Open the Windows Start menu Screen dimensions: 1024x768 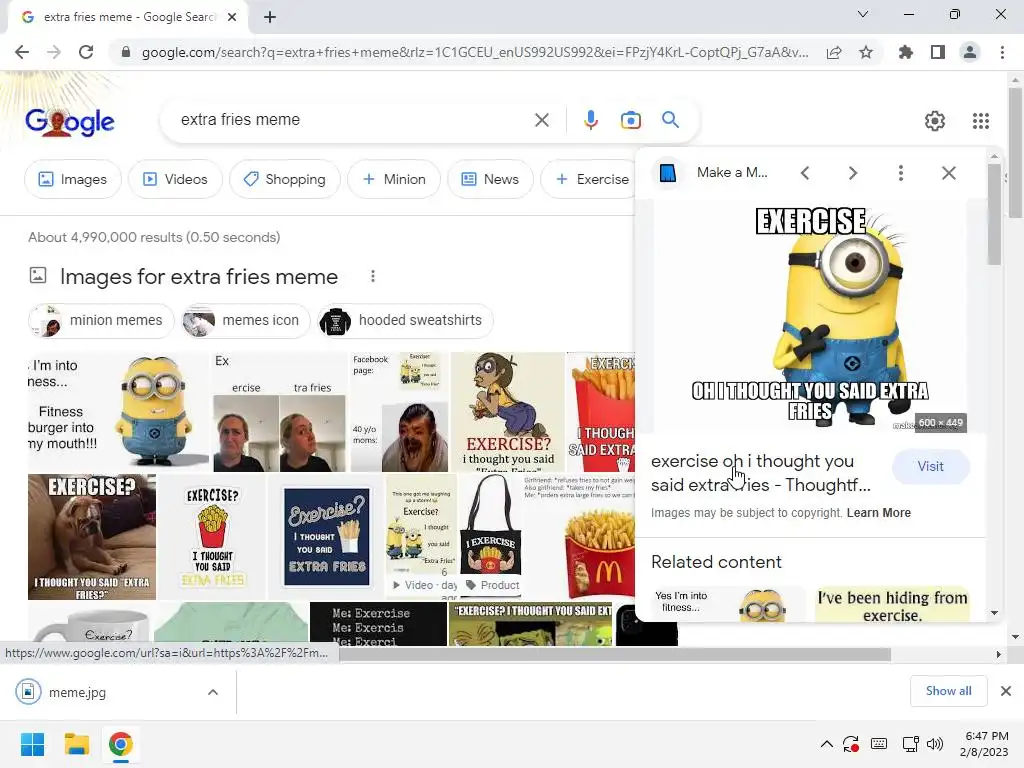pos(32,744)
